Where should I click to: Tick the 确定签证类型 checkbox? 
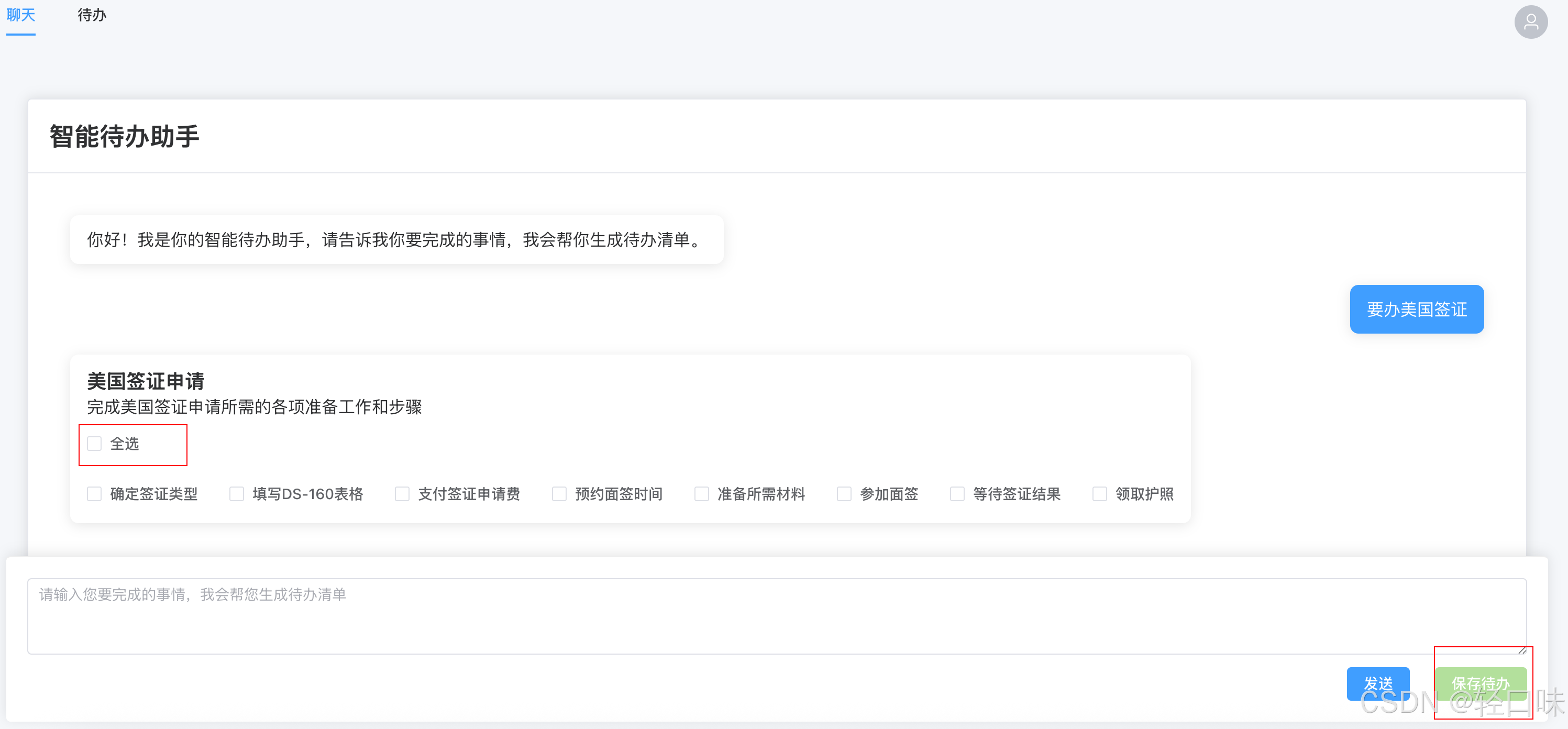coord(94,493)
